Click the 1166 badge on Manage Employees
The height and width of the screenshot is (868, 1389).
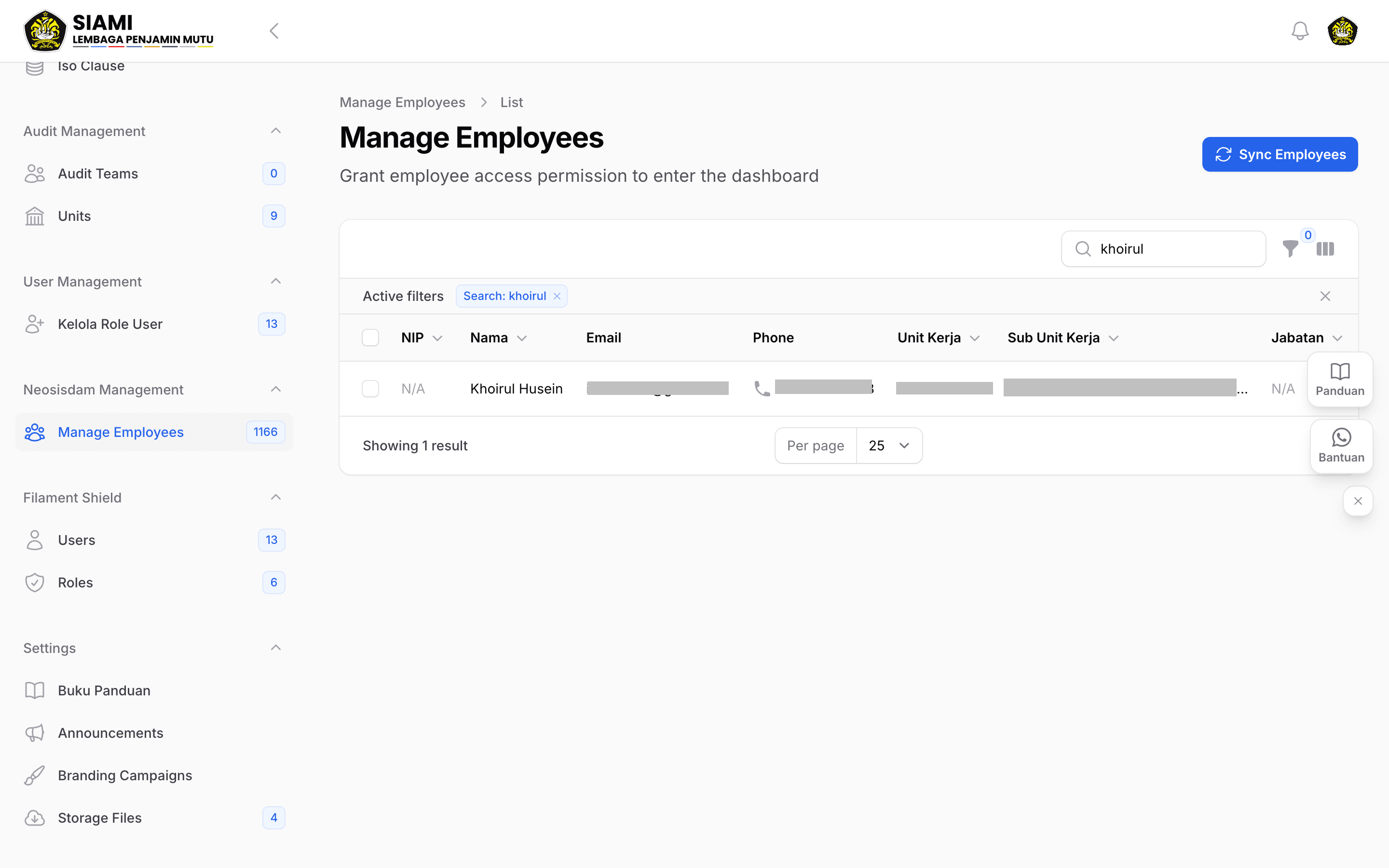pyautogui.click(x=265, y=432)
